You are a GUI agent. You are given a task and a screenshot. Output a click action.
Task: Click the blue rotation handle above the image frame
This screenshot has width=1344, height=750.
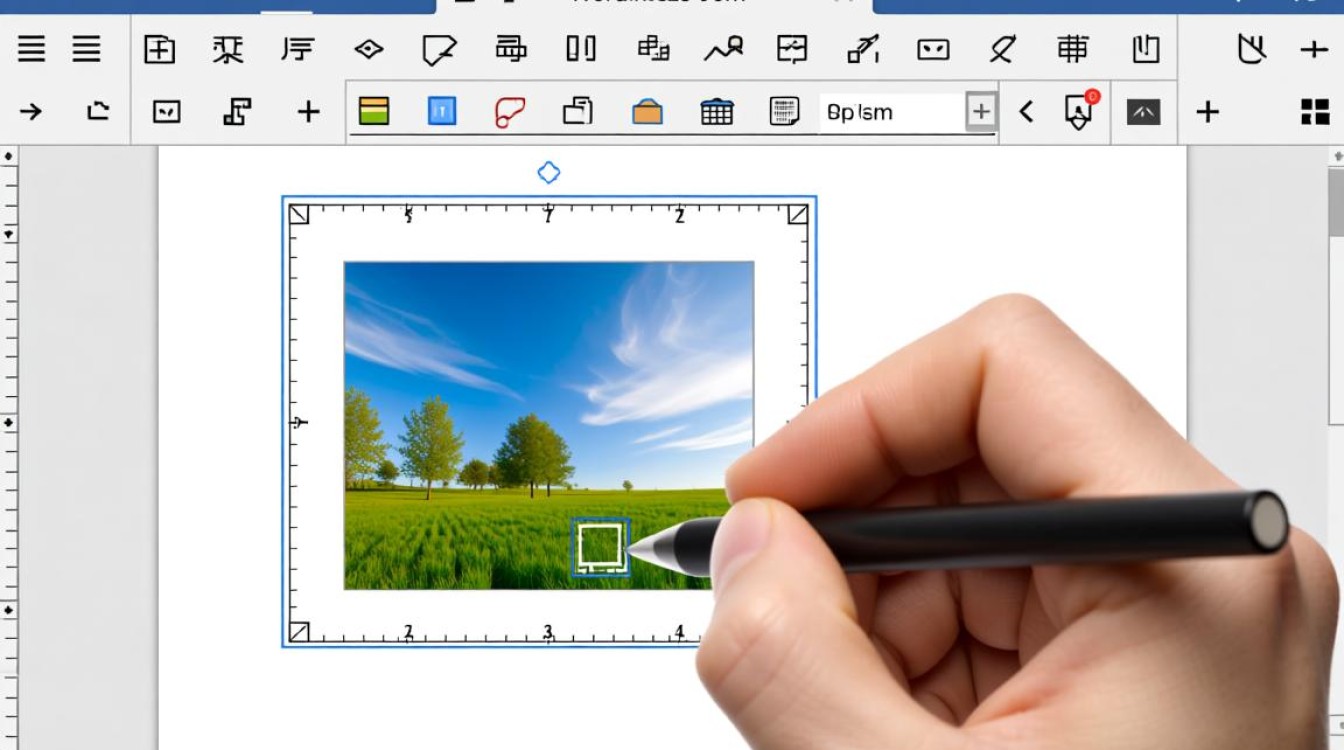[549, 173]
